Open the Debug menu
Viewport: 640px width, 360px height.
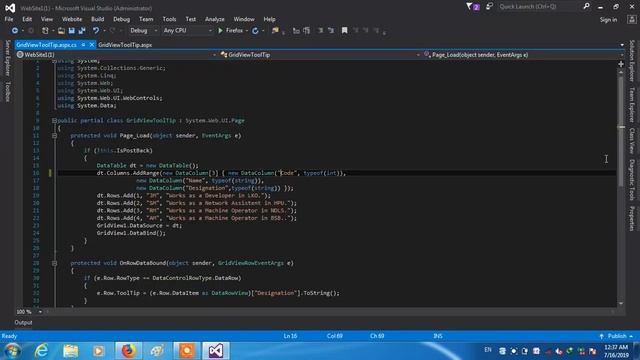(x=121, y=19)
